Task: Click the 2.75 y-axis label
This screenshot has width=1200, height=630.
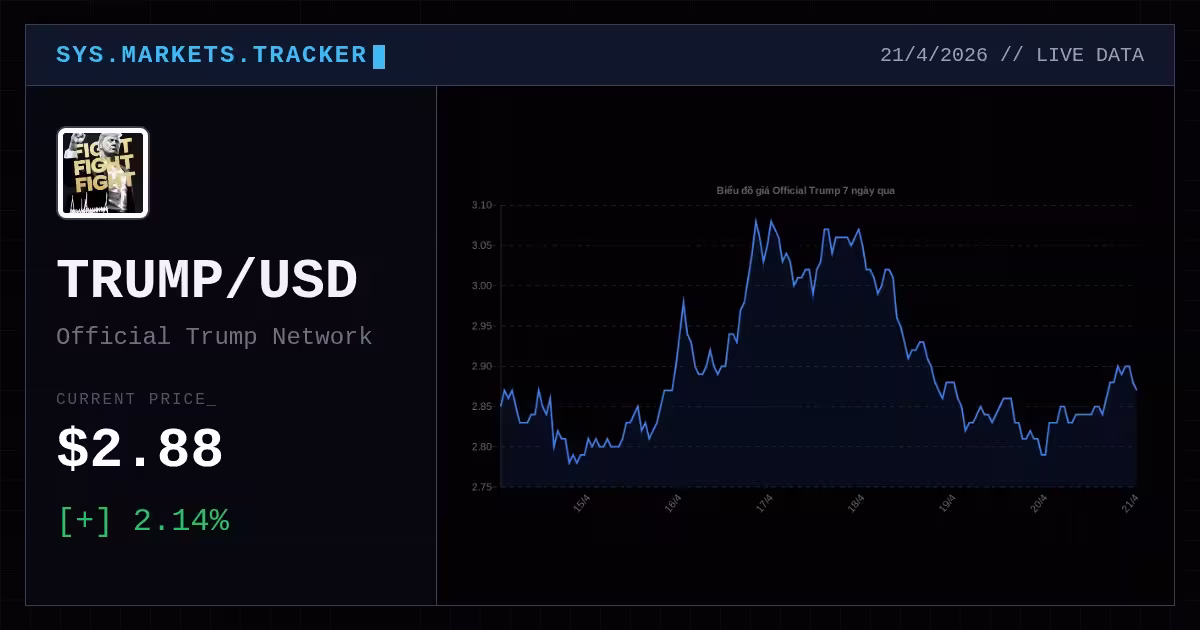Action: tap(482, 487)
